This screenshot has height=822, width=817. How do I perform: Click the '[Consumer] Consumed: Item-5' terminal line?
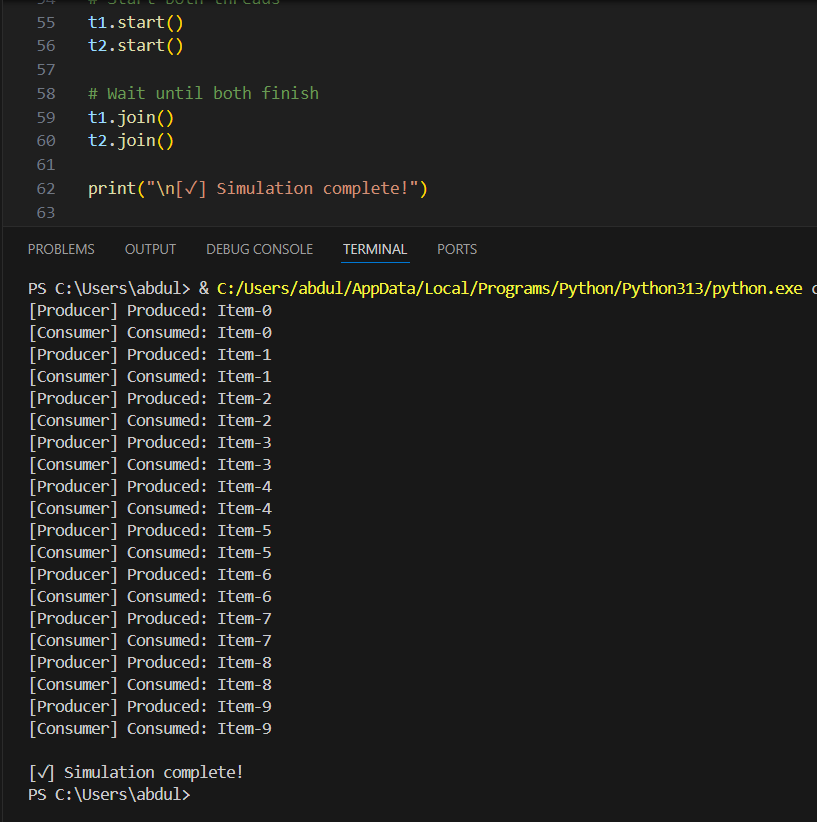(x=150, y=552)
